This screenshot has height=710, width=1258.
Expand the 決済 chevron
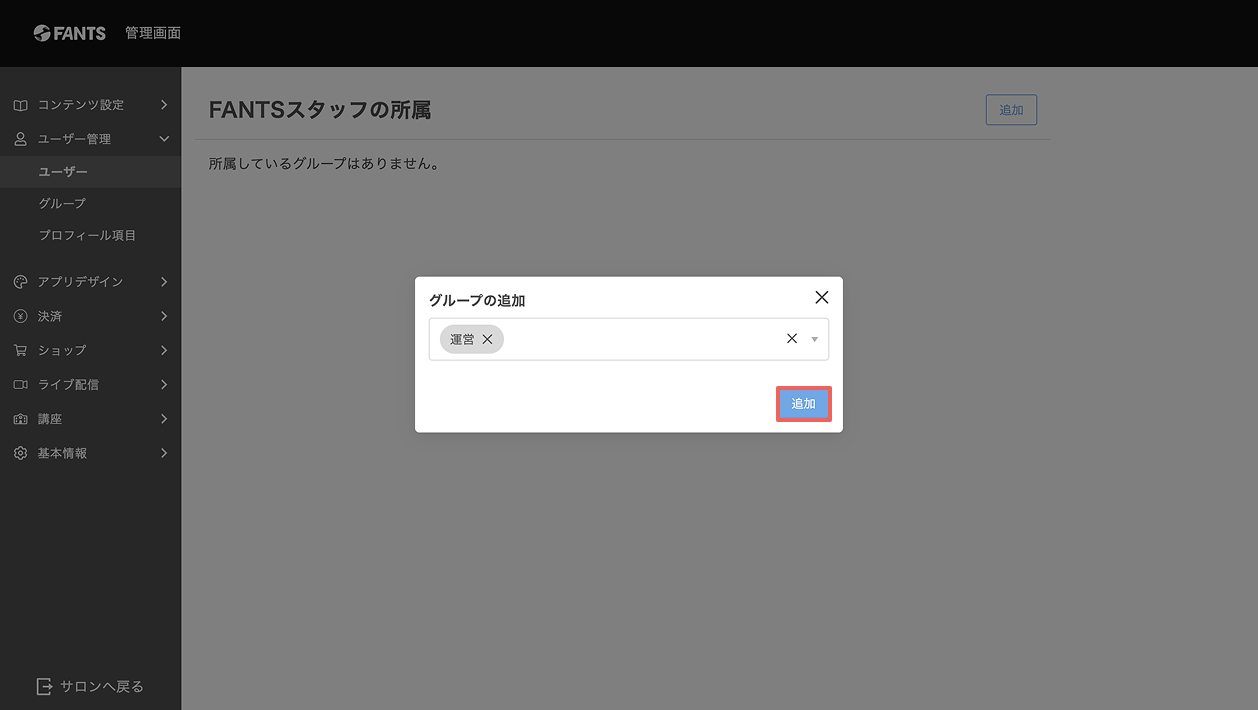[164, 316]
